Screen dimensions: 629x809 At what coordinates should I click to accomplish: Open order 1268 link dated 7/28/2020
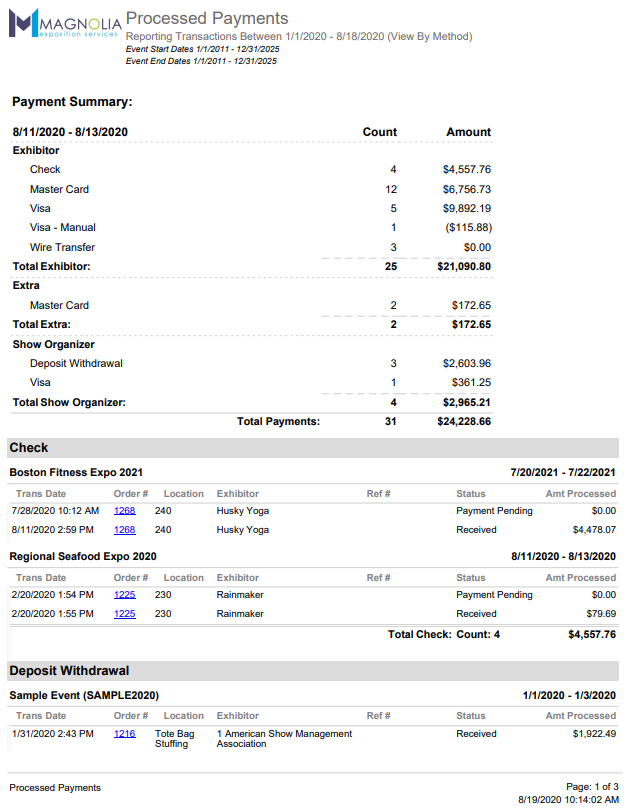[124, 511]
